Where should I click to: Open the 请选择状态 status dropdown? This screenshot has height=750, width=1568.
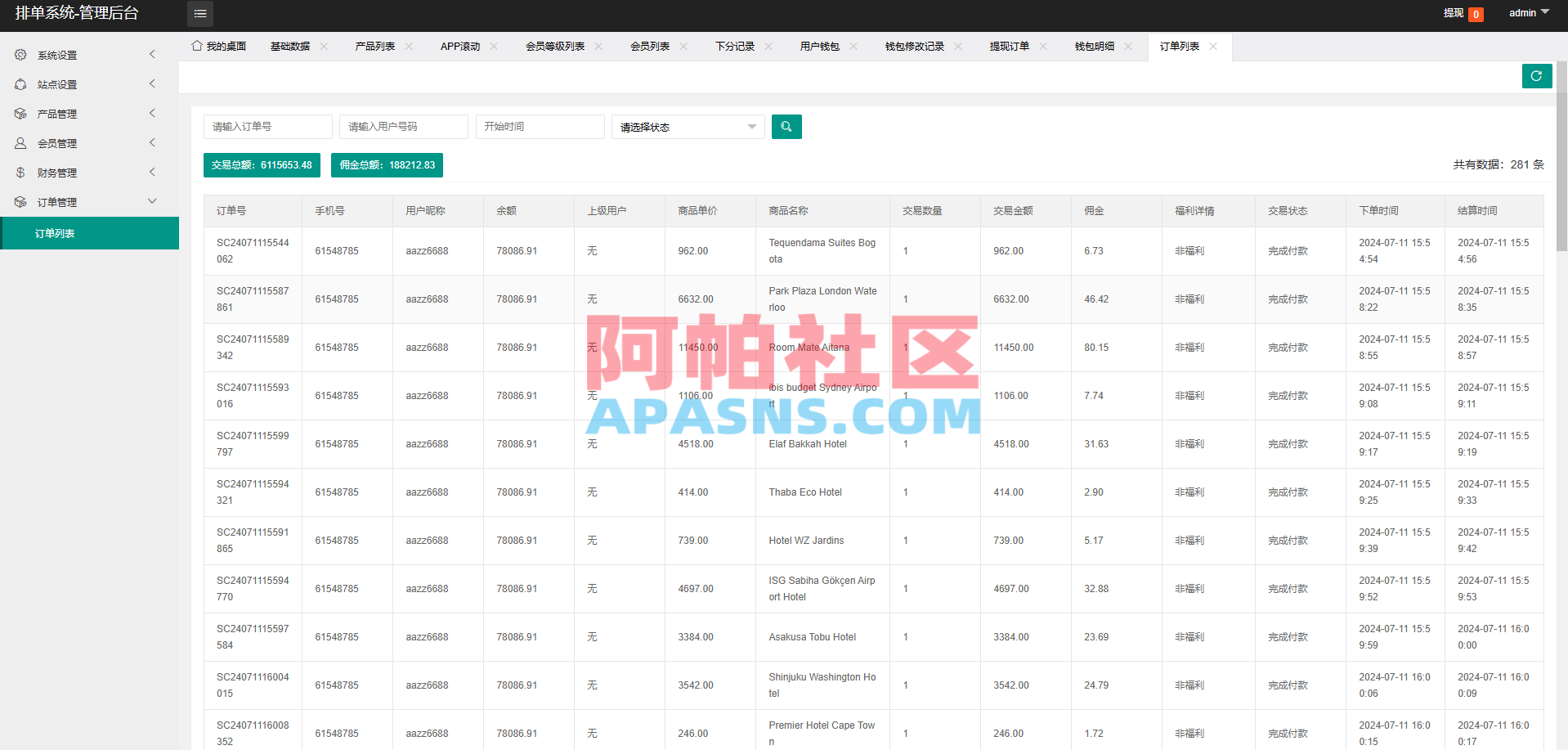[x=687, y=127]
